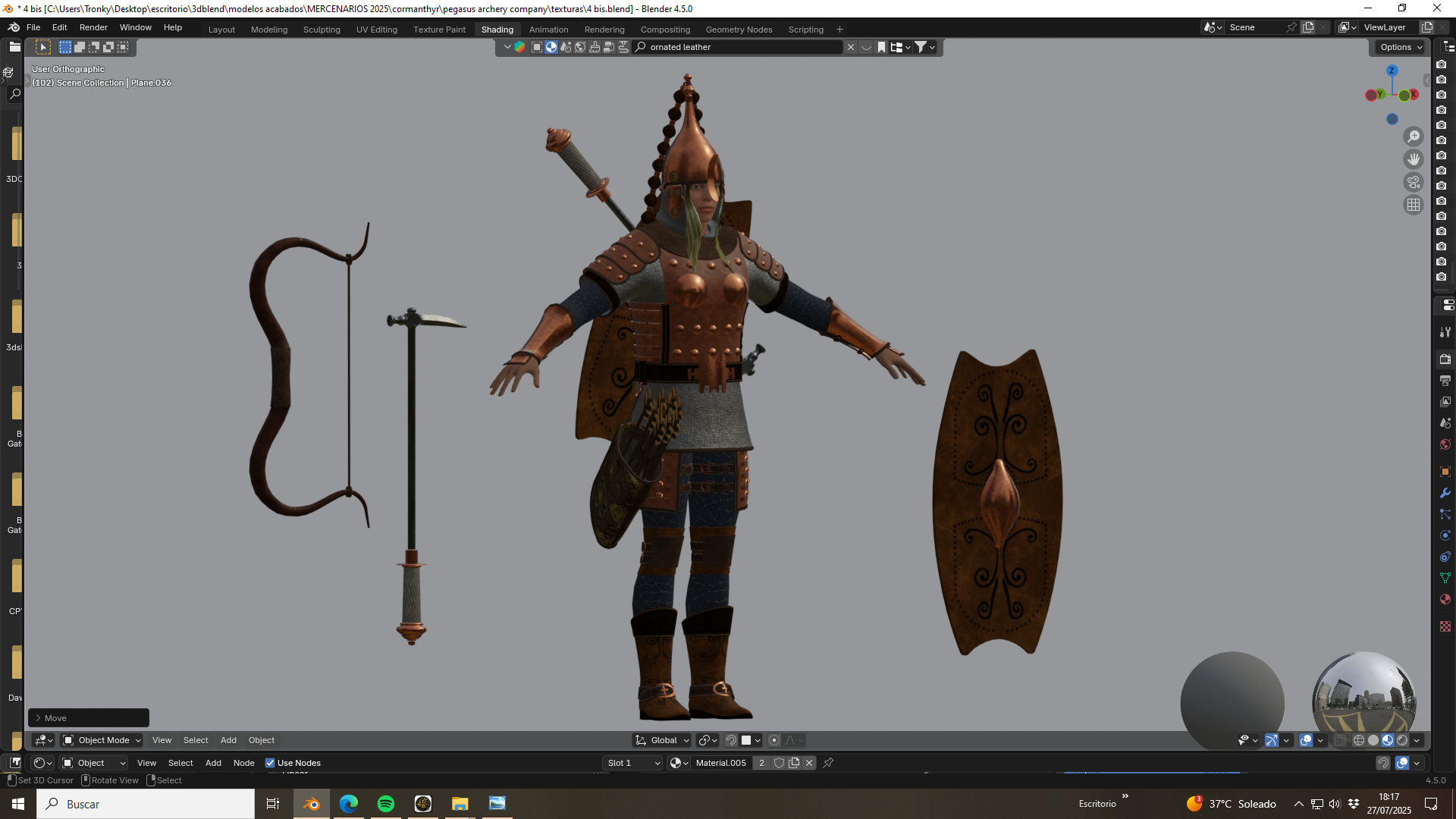Expand the Move operator panel
1456x819 pixels.
(x=89, y=718)
